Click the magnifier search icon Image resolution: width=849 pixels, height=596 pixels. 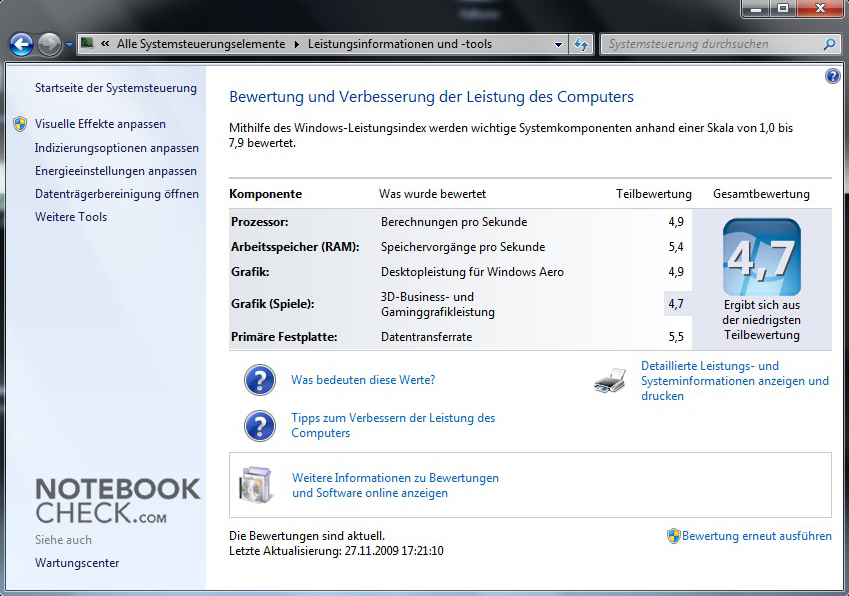[830, 44]
